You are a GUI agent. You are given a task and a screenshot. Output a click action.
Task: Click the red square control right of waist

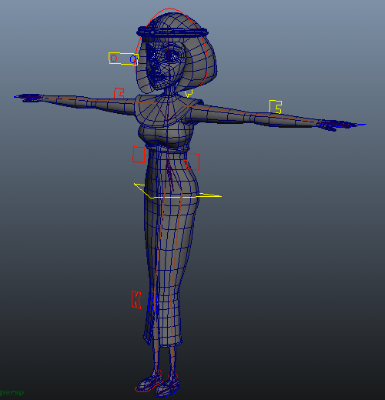pyautogui.click(x=193, y=161)
